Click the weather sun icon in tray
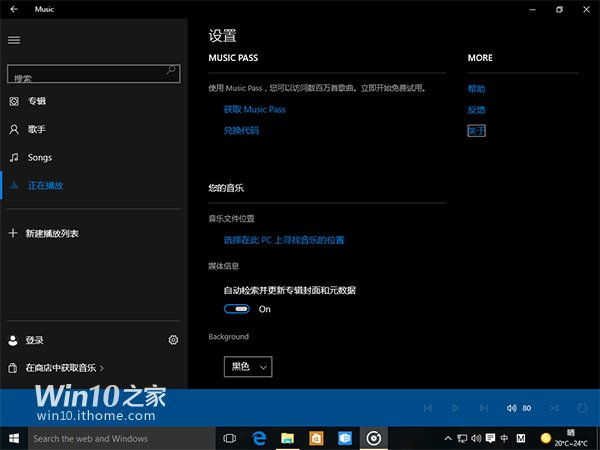Image resolution: width=600 pixels, height=450 pixels. (546, 438)
